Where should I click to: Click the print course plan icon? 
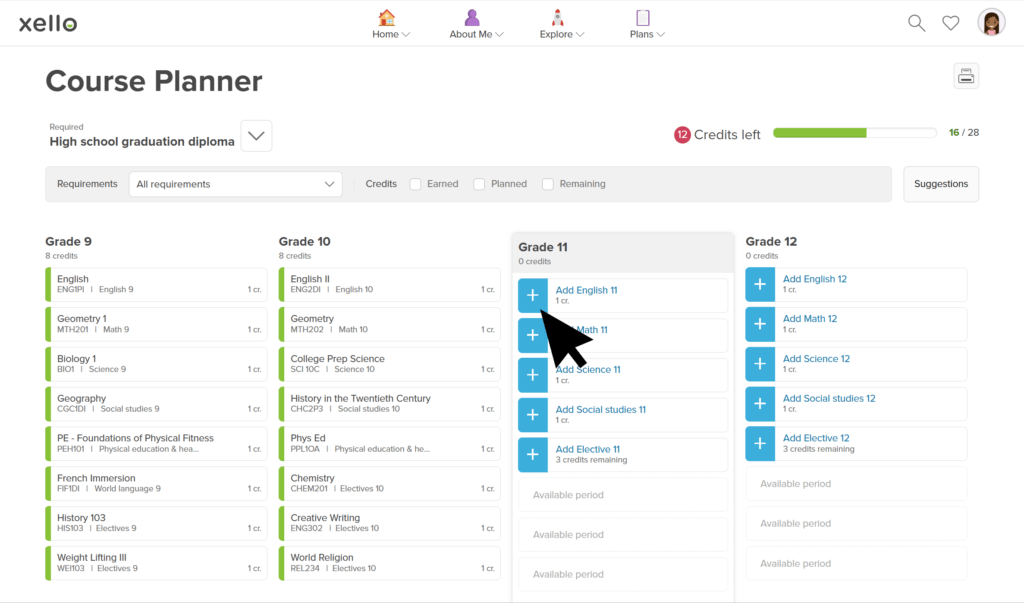(x=966, y=76)
